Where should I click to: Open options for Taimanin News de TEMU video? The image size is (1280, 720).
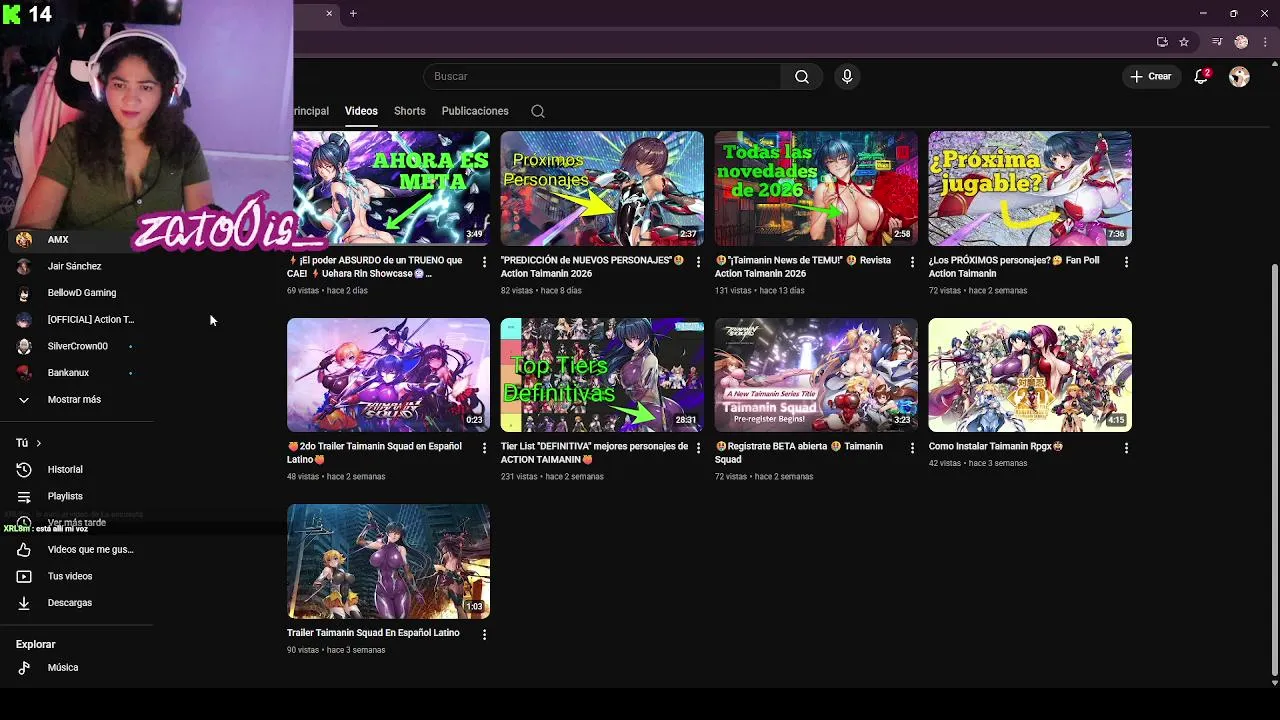click(912, 262)
